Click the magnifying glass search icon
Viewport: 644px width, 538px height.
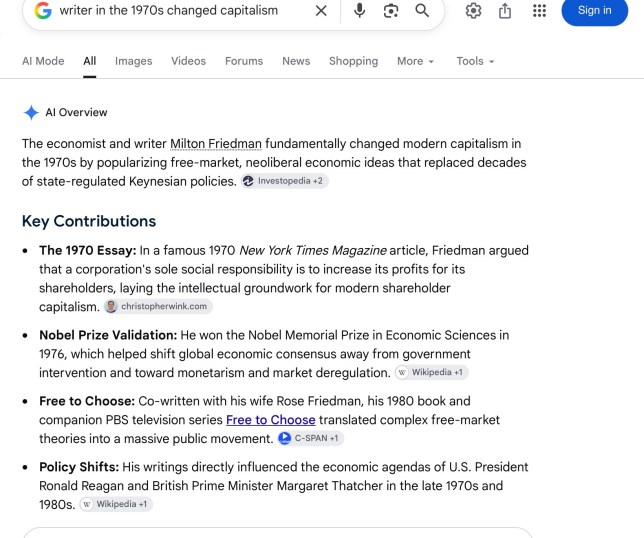[422, 11]
